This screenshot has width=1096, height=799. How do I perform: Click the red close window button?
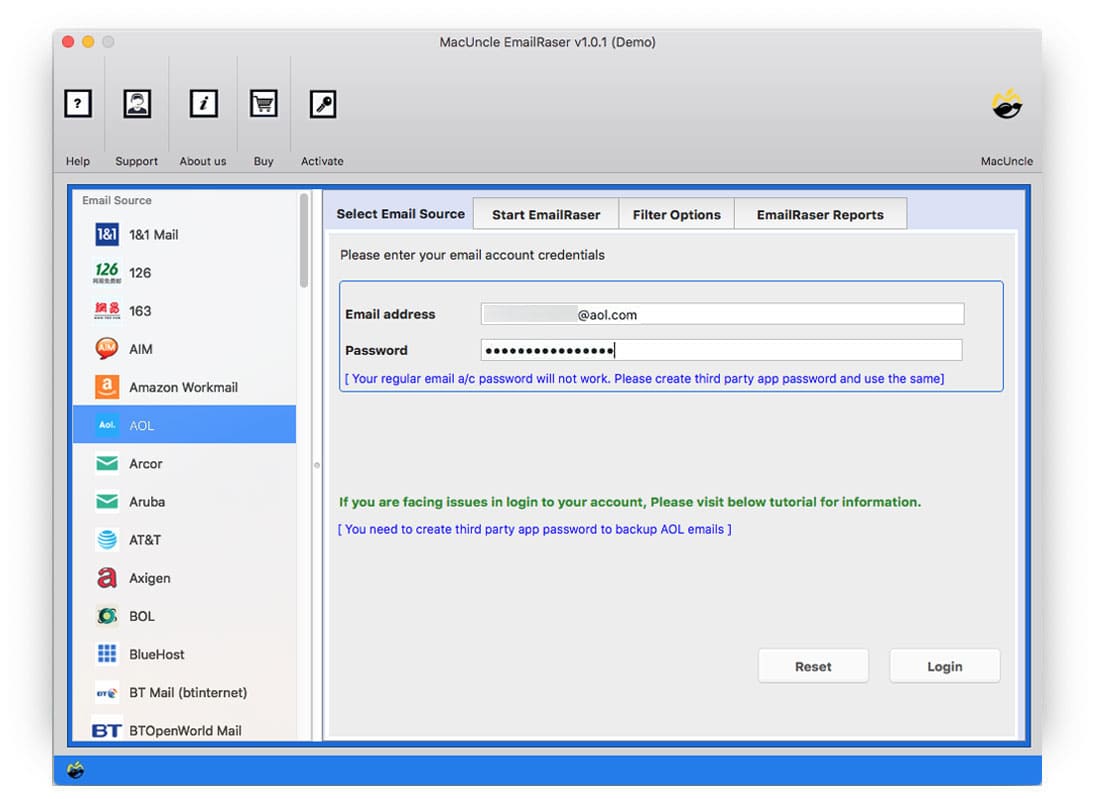pos(68,41)
